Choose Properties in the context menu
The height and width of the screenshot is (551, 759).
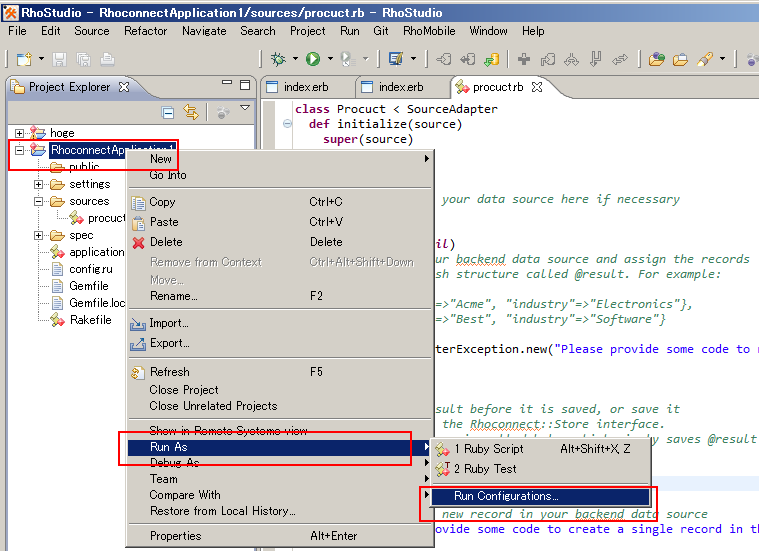pyautogui.click(x=281, y=536)
